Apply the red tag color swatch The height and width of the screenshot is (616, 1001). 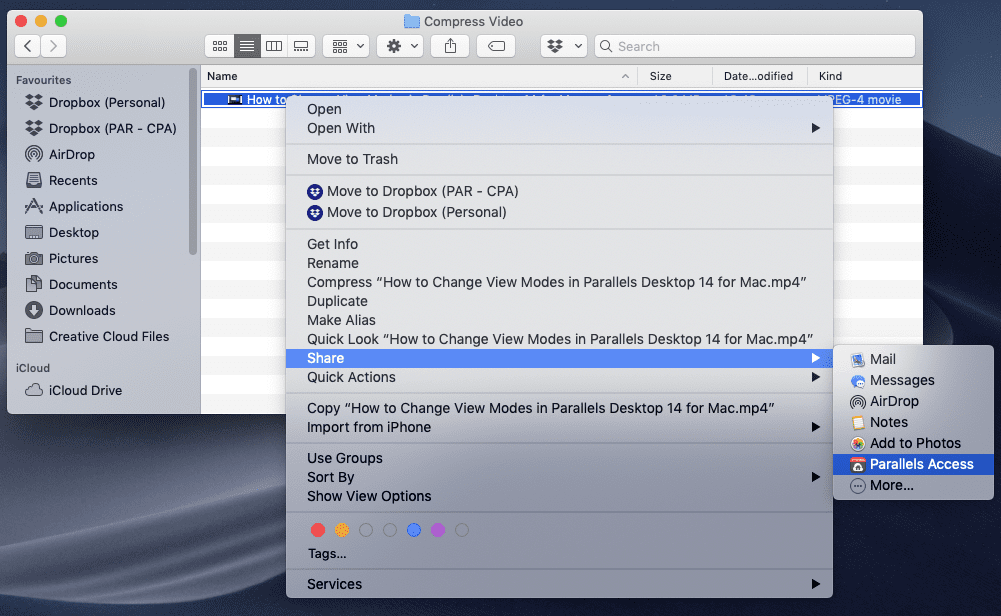tap(318, 530)
